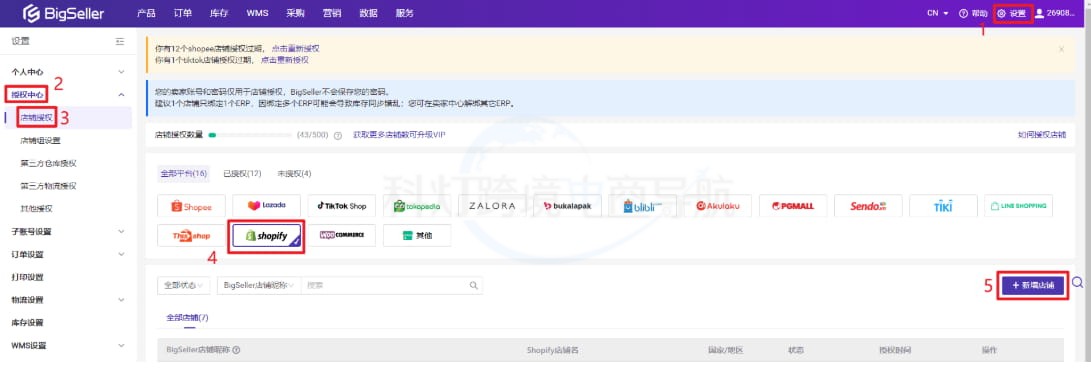Open 营销 in the top navigation

pos(332,13)
